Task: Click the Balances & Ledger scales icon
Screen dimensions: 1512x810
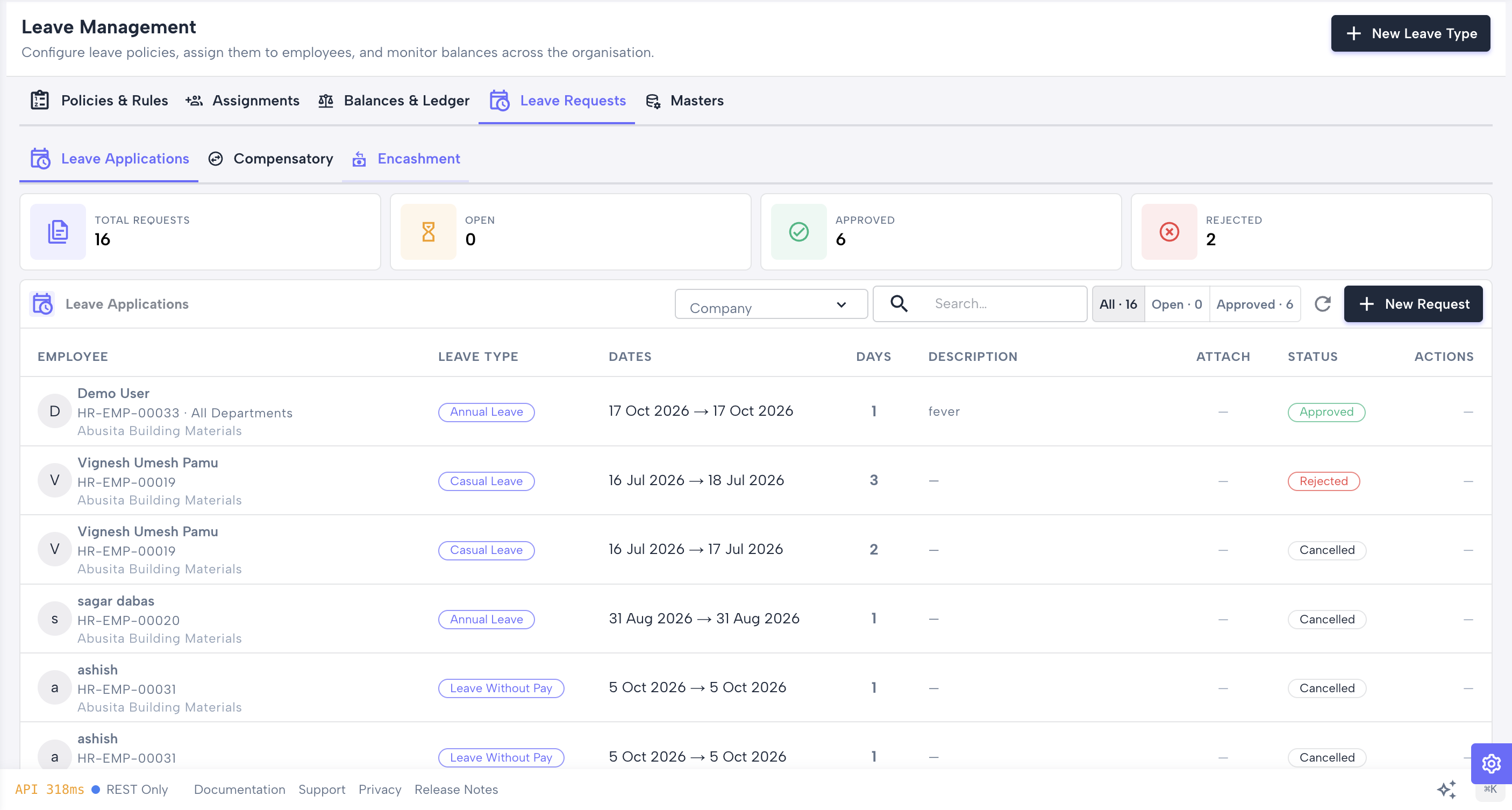Action: click(x=326, y=101)
